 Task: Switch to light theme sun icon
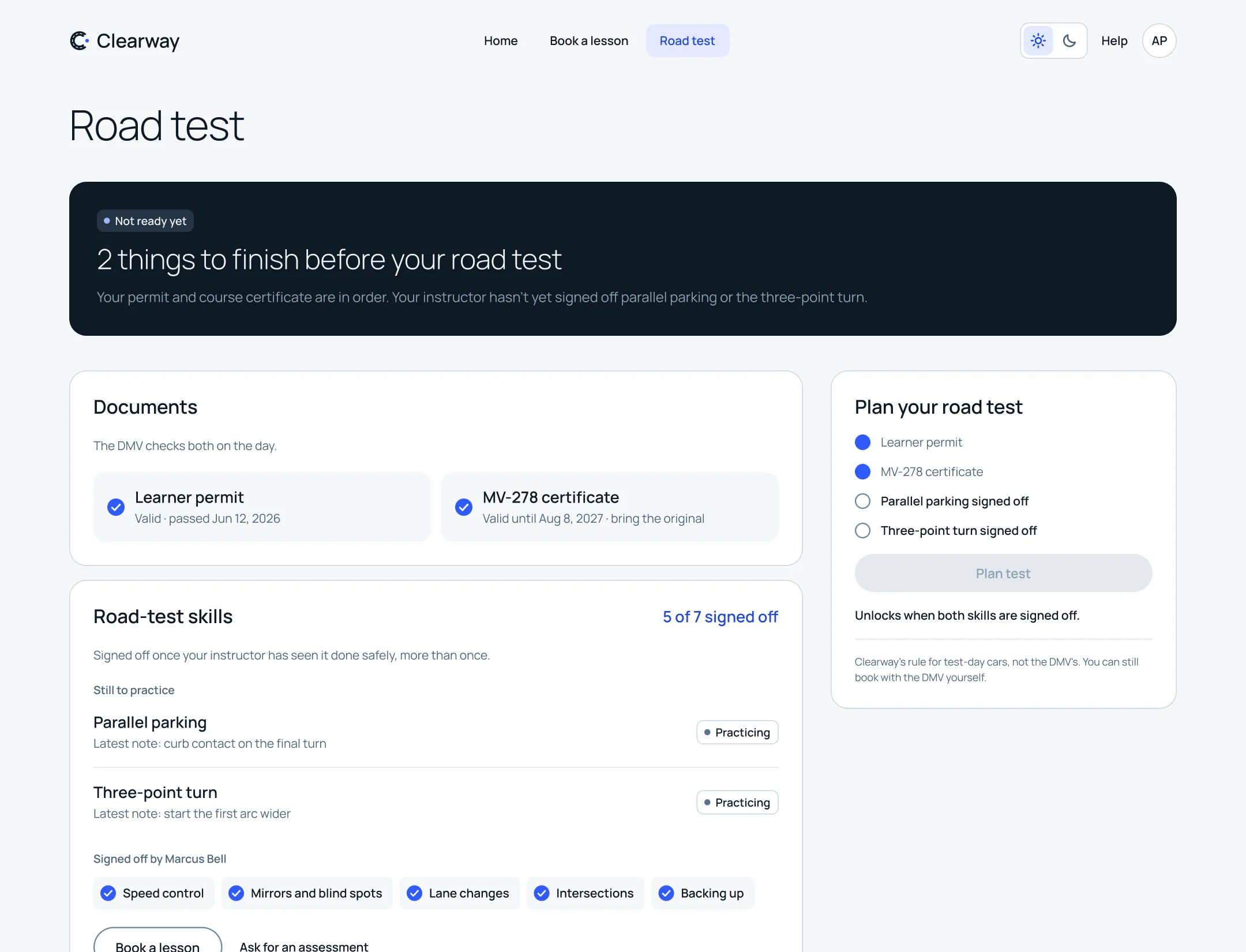tap(1038, 41)
